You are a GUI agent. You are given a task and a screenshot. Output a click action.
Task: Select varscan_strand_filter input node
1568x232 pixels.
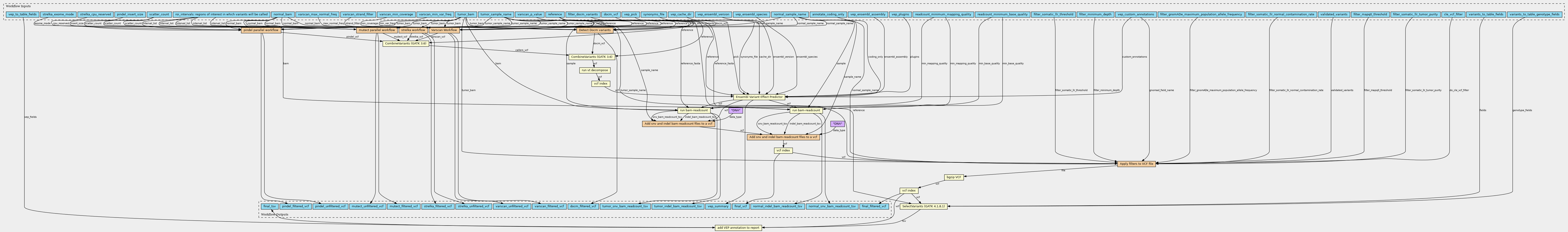coord(358,14)
